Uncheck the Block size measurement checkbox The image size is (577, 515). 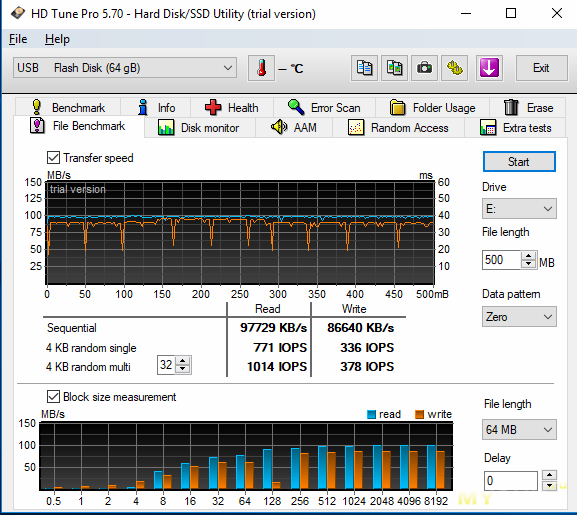click(53, 397)
